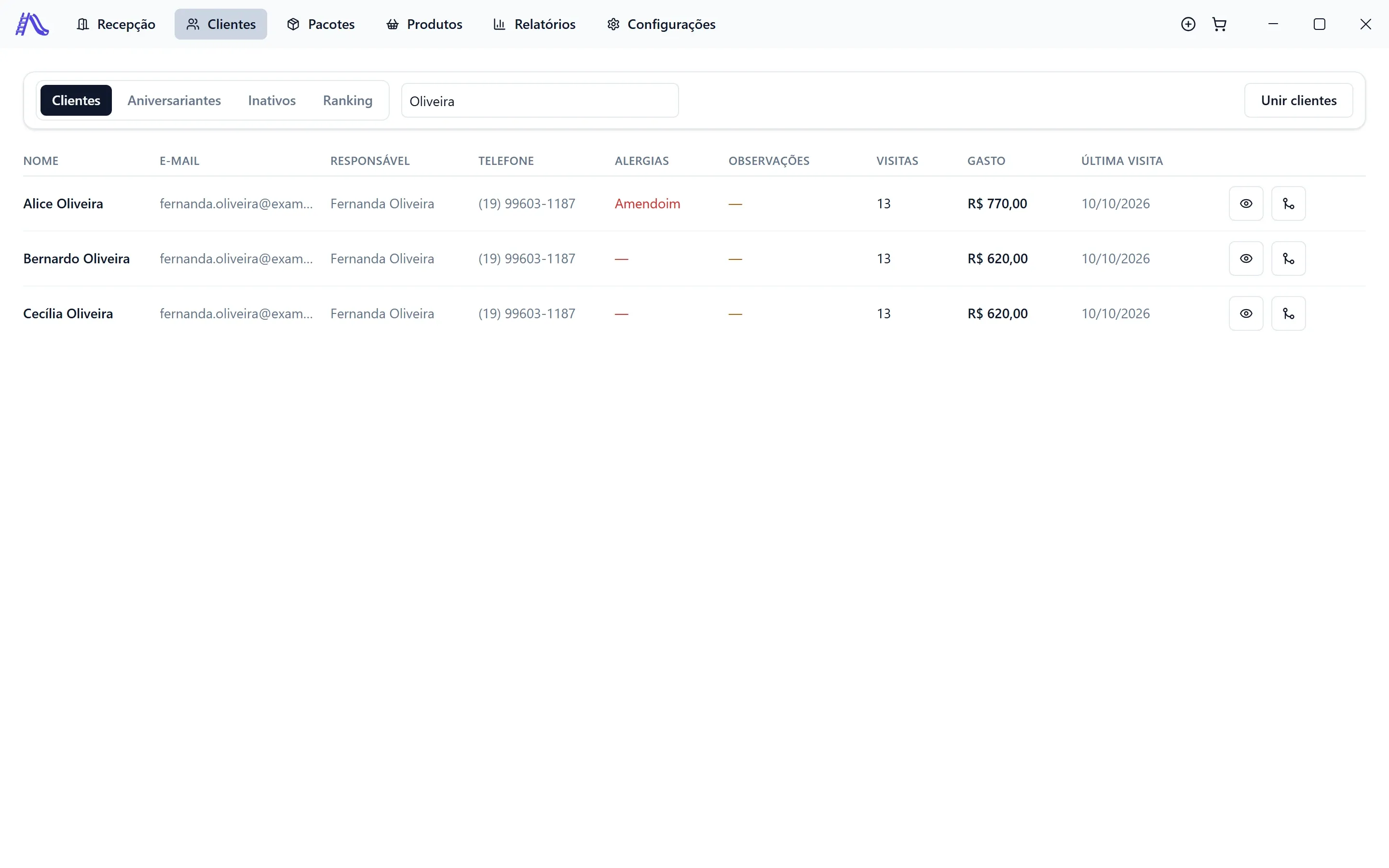Viewport: 1389px width, 868px height.
Task: Maximize the application window
Action: [1320, 24]
